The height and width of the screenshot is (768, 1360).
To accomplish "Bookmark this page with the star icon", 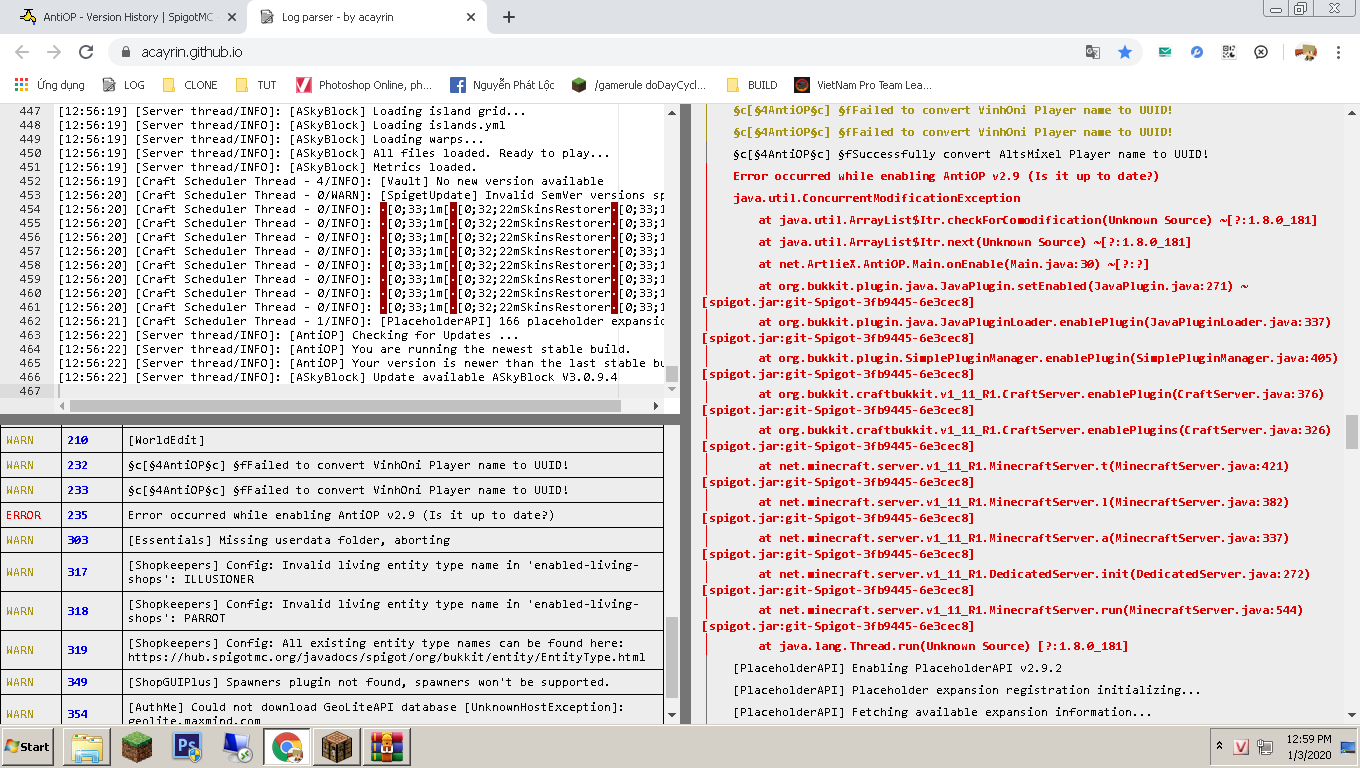I will point(1125,52).
